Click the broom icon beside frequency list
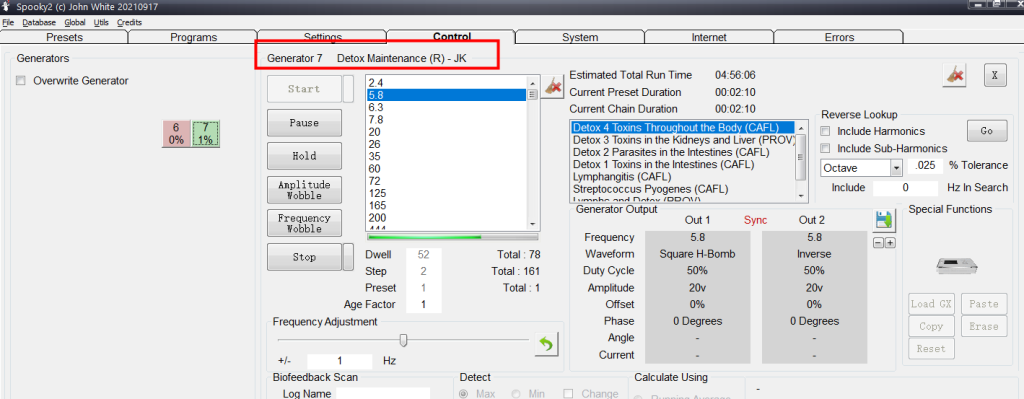The width and height of the screenshot is (1024, 399). [x=553, y=87]
